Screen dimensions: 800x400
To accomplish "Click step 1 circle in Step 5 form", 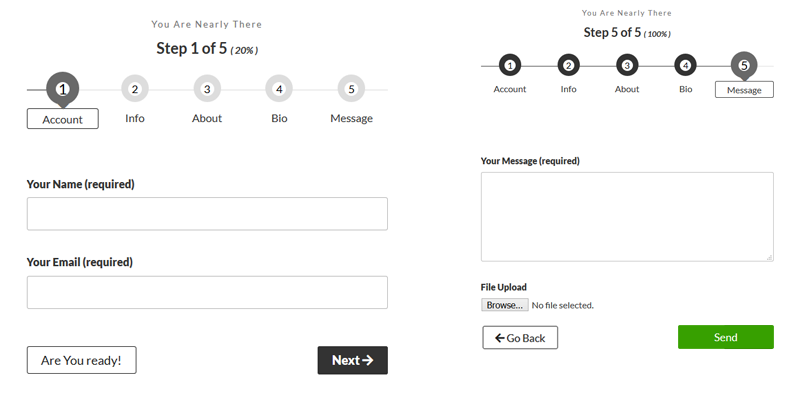I will tap(510, 66).
